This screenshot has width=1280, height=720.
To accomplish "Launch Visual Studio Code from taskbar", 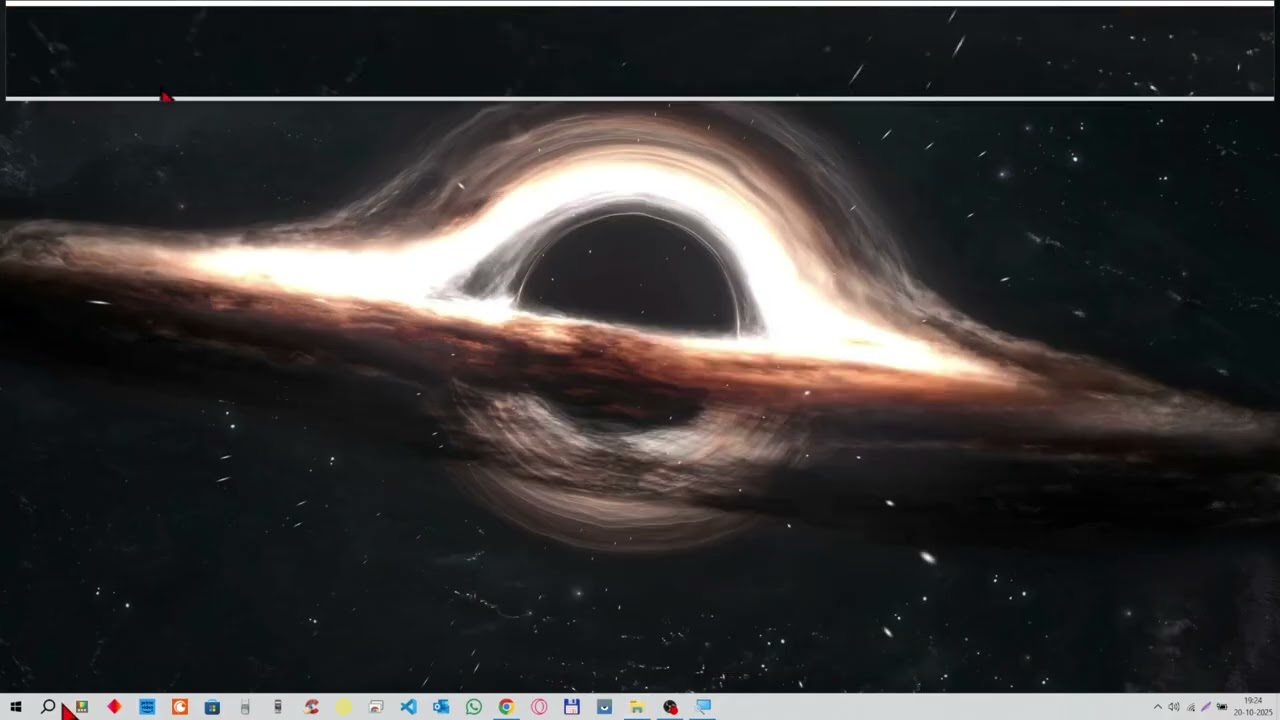I will tap(408, 707).
